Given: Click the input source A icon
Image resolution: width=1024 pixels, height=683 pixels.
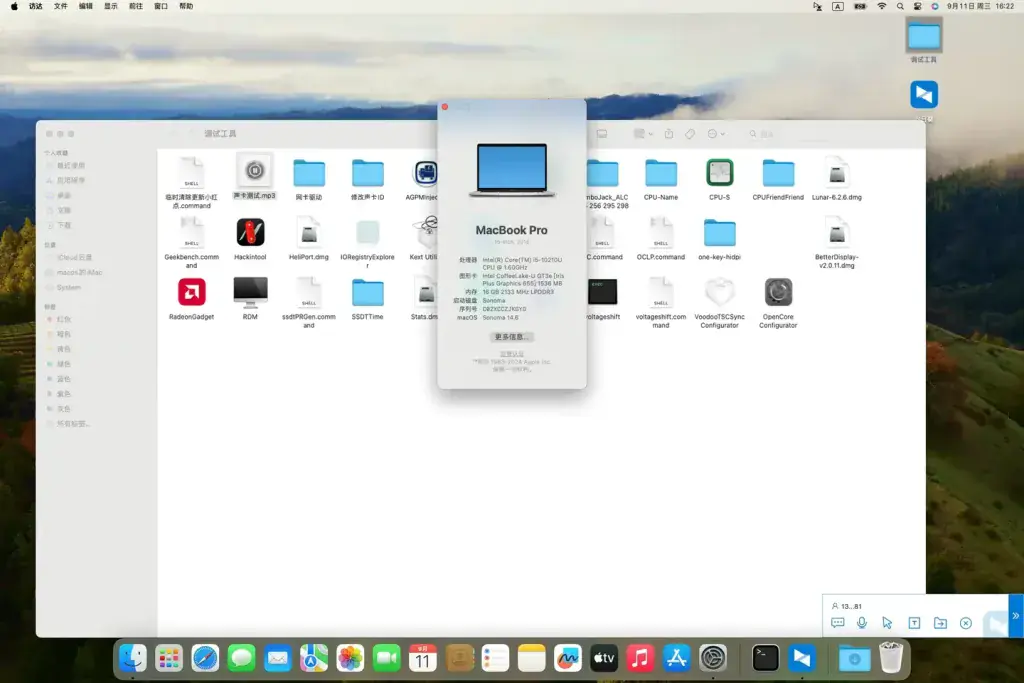Looking at the screenshot, I should coord(838,6).
